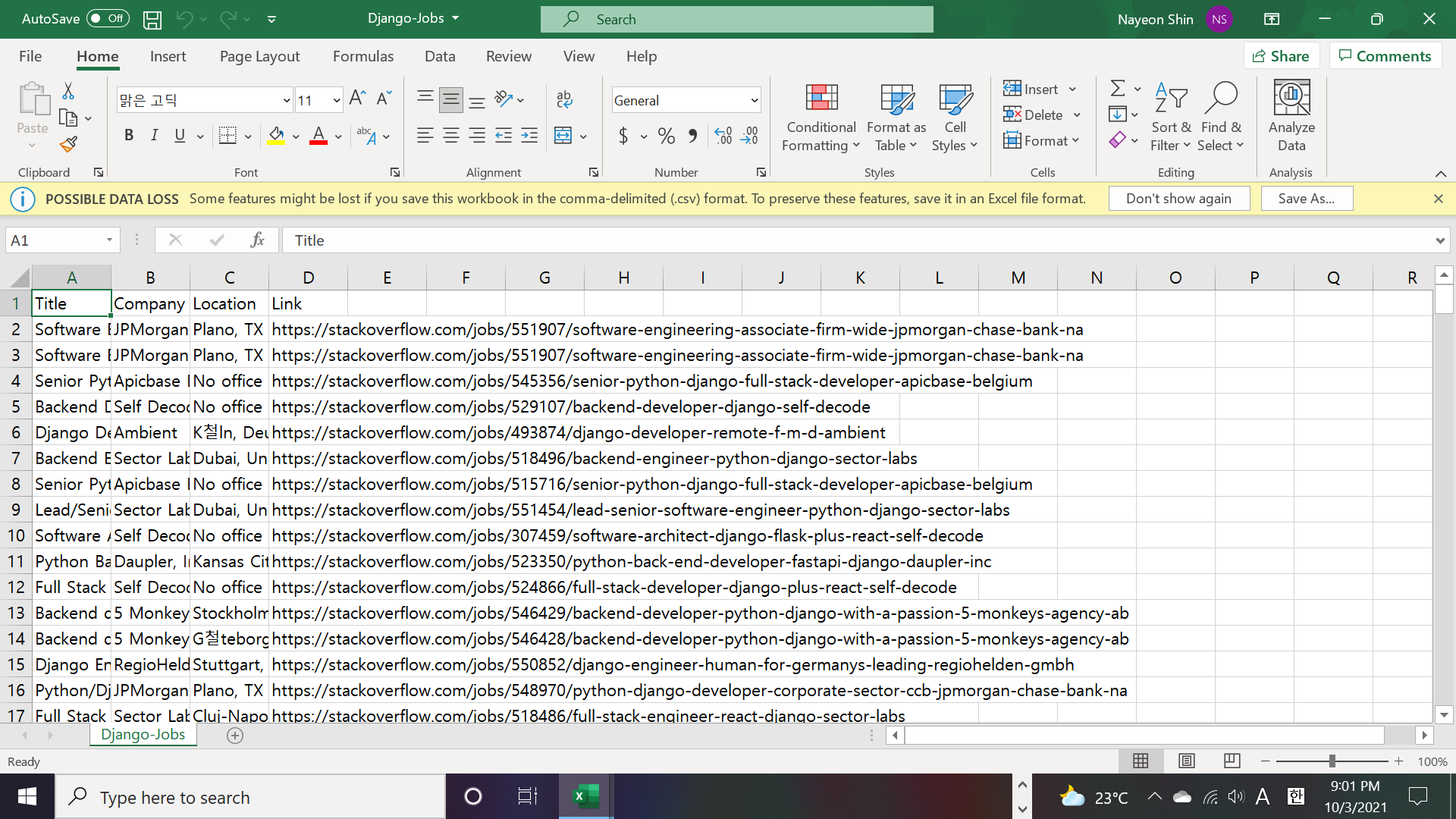Image resolution: width=1456 pixels, height=819 pixels.
Task: Expand the Name Box dropdown arrow
Action: point(109,240)
